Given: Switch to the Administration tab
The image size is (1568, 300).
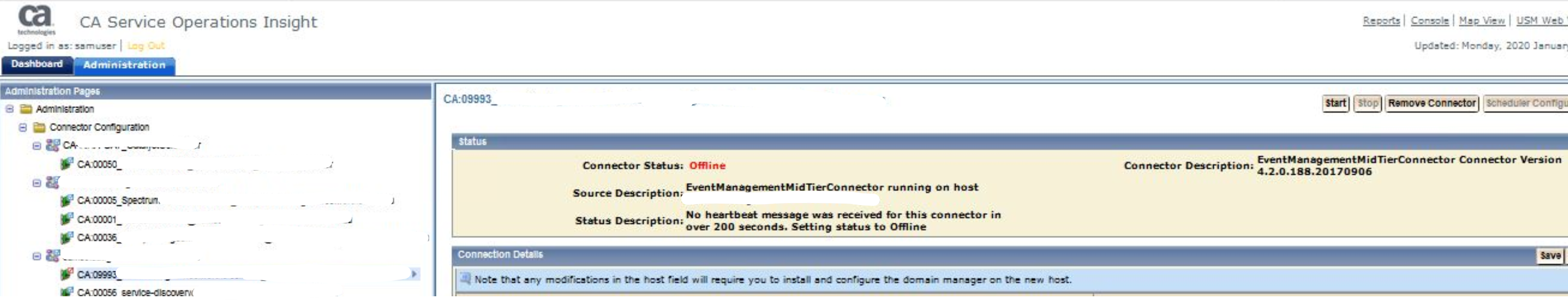Looking at the screenshot, I should tap(125, 66).
